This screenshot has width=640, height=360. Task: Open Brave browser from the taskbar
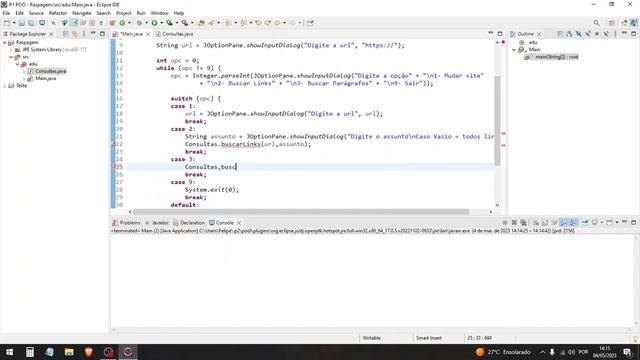click(x=89, y=352)
